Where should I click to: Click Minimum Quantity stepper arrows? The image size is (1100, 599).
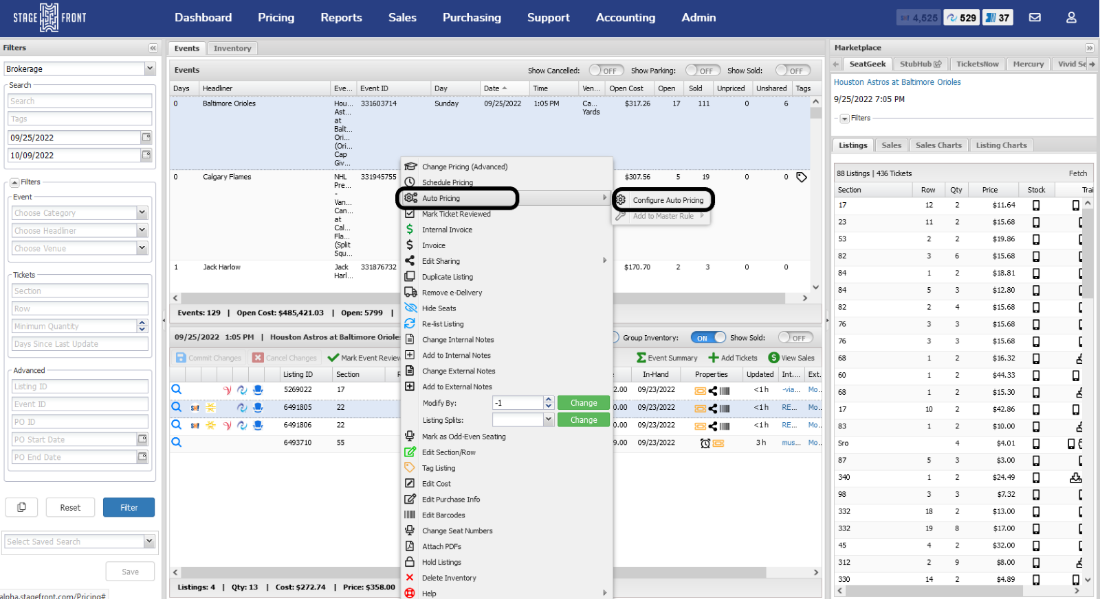142,326
